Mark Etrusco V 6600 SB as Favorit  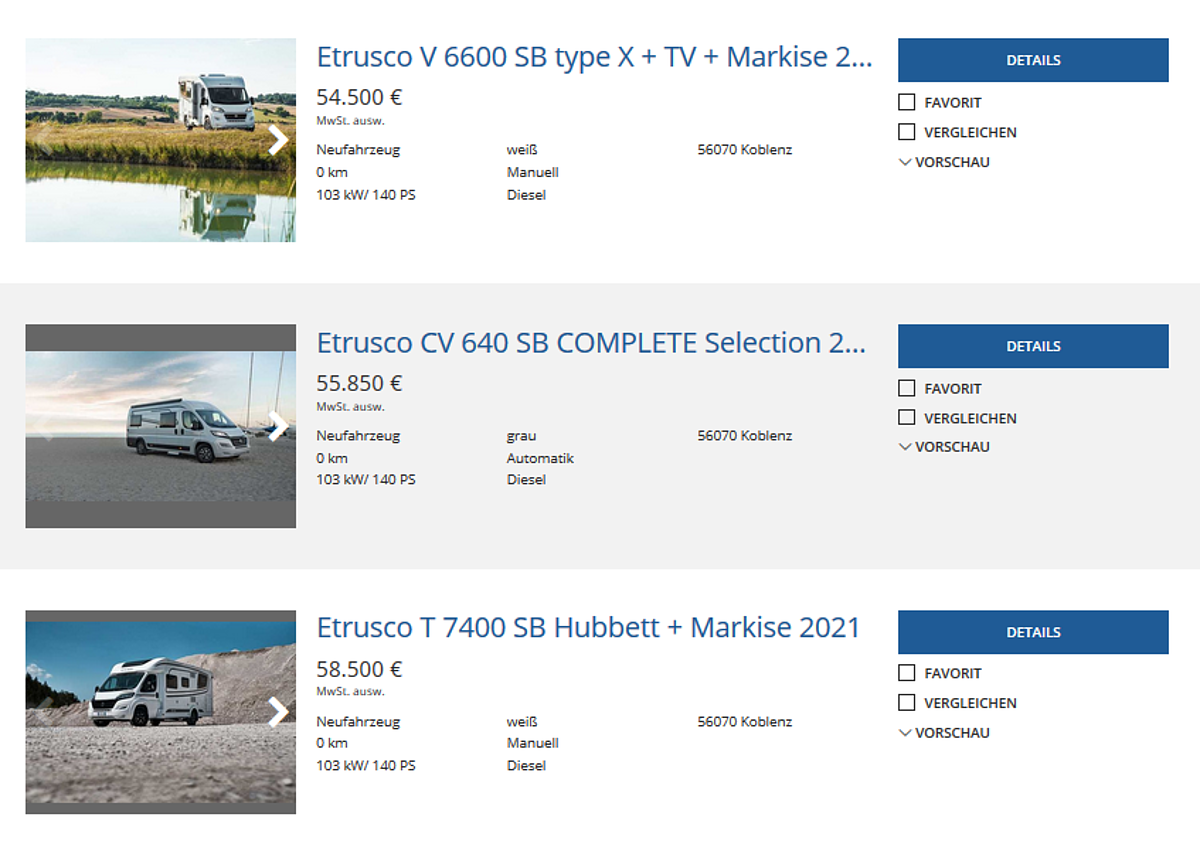point(907,102)
